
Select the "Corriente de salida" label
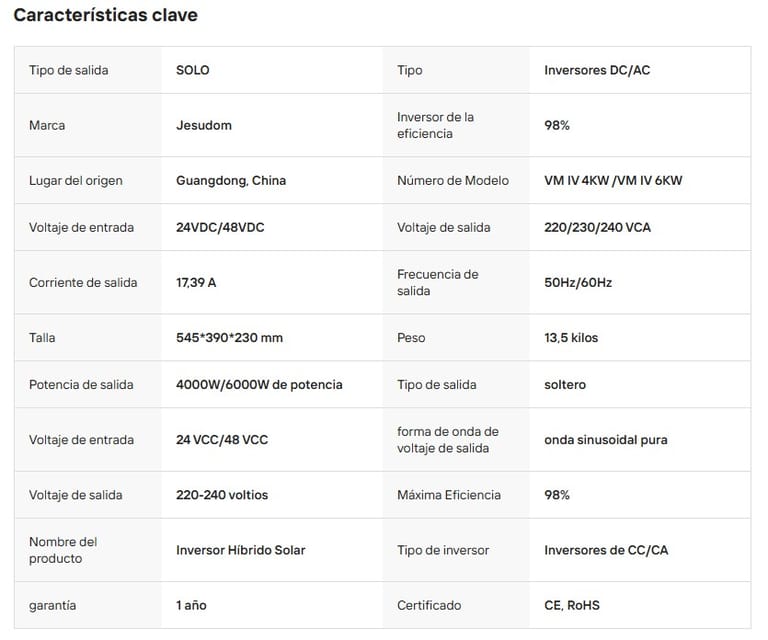tap(83, 282)
